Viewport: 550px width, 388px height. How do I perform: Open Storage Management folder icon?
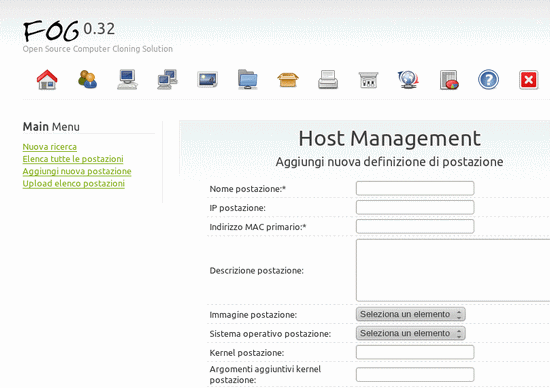[248, 80]
